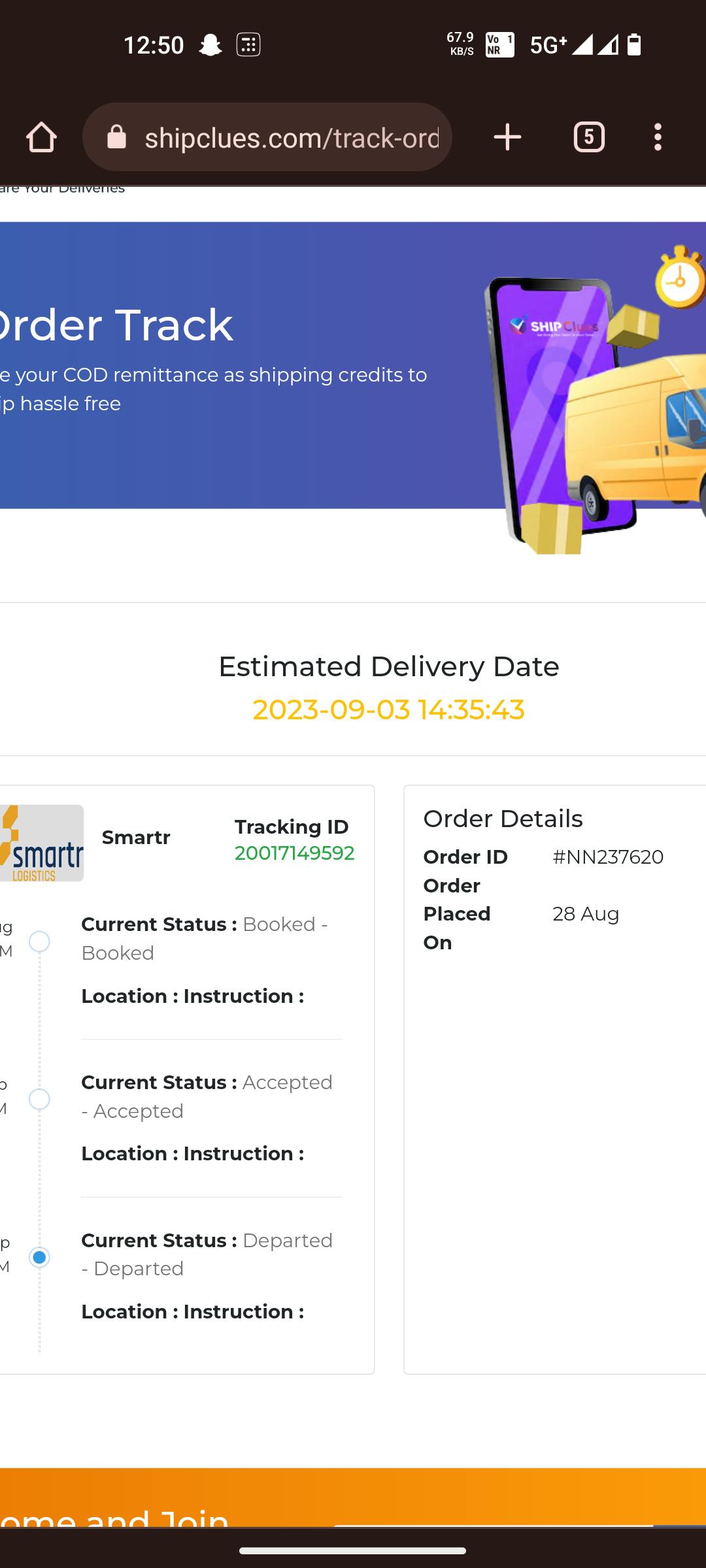Open the tab switcher showing 5 tabs
706x1568 pixels.
pyautogui.click(x=589, y=138)
